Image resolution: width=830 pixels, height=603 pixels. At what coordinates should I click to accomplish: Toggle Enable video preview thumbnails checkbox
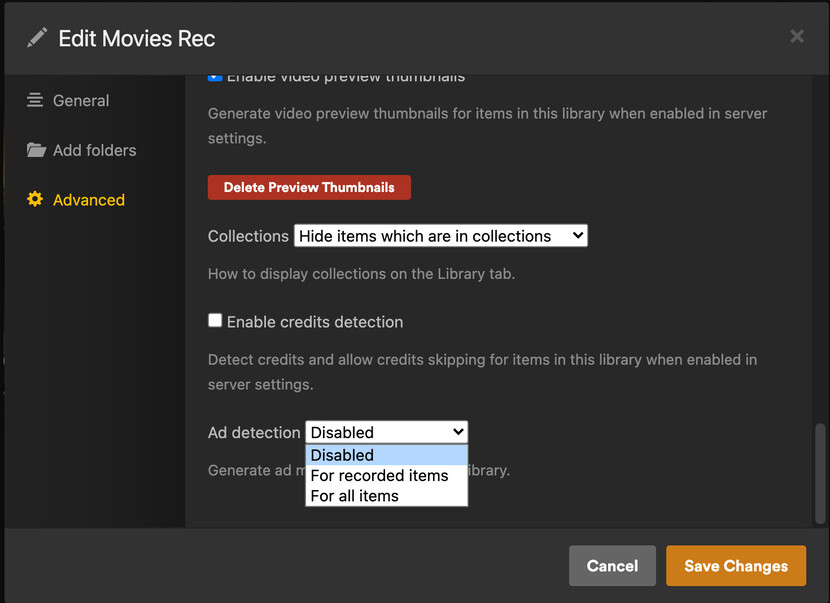click(215, 76)
